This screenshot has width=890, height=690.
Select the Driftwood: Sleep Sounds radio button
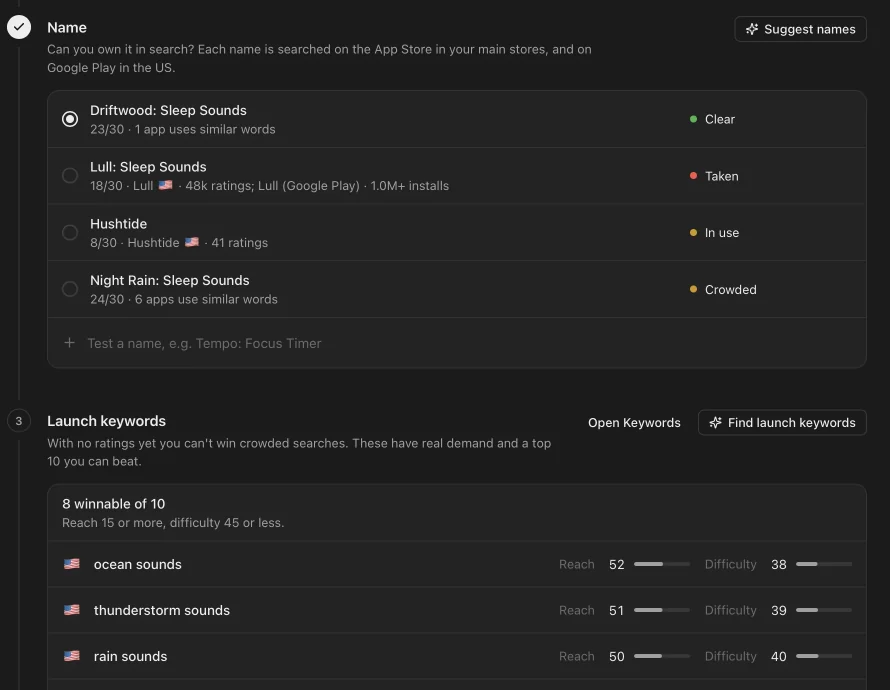(x=70, y=119)
